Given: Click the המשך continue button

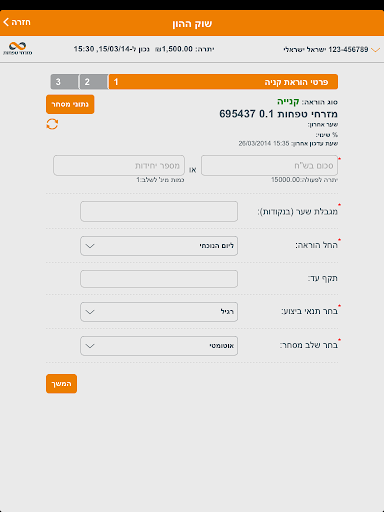Looking at the screenshot, I should click(x=61, y=384).
